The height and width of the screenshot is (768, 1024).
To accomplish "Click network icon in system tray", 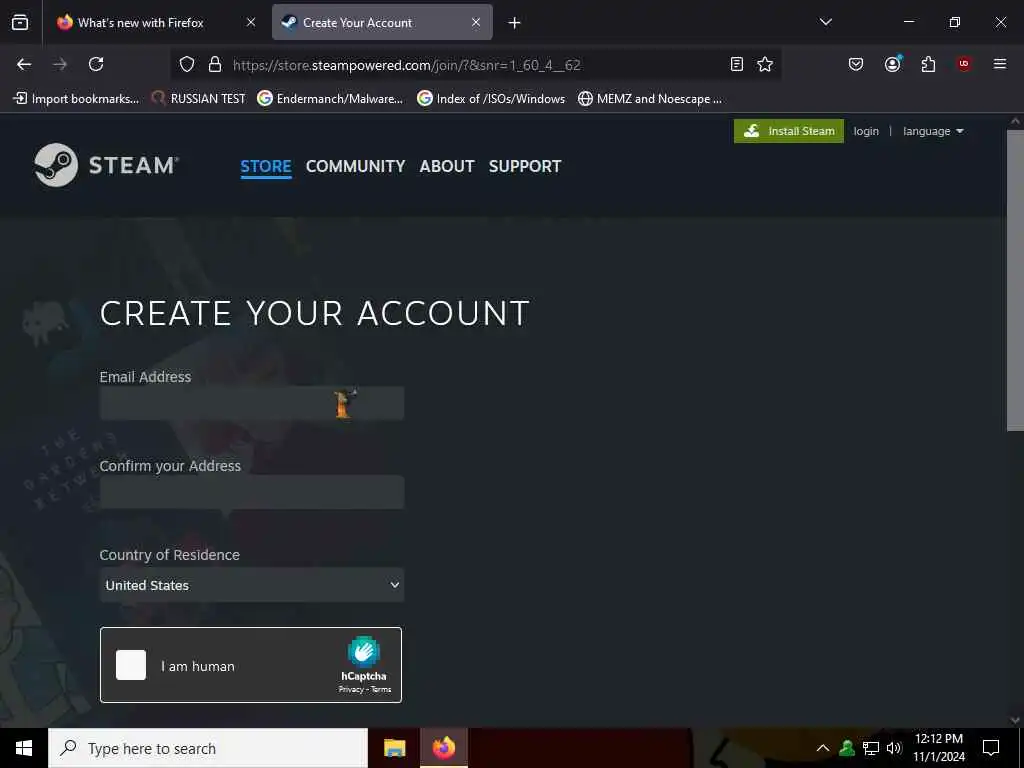I will click(871, 748).
